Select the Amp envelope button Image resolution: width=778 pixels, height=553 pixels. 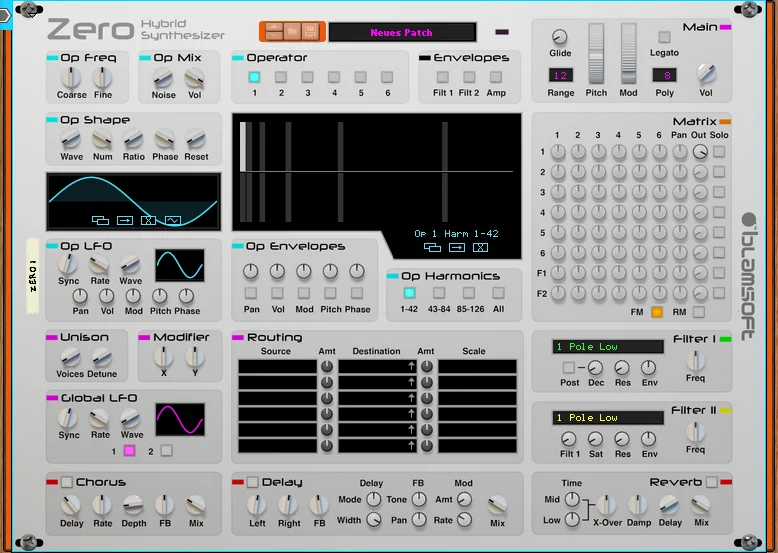click(496, 77)
